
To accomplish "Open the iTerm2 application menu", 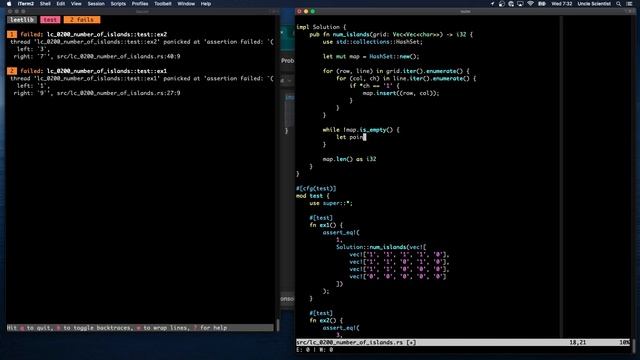I will point(26,4).
